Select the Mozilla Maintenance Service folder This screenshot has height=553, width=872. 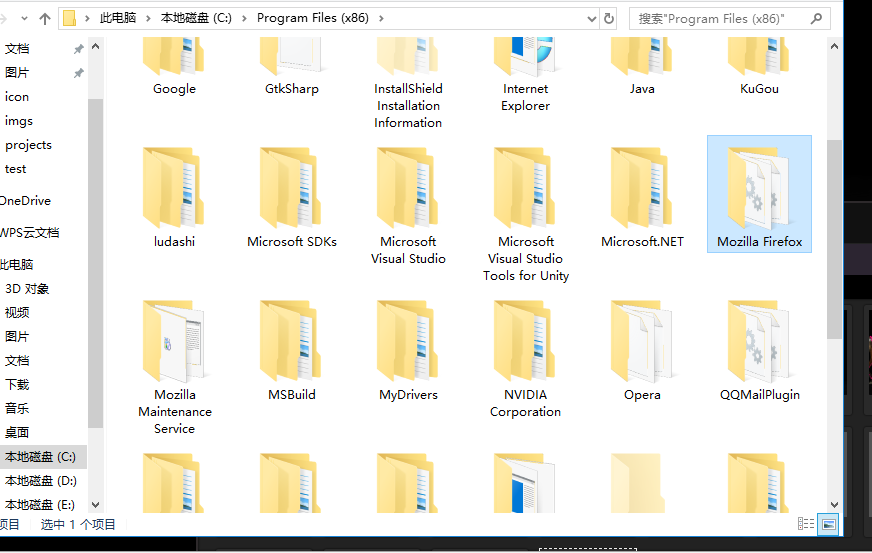pyautogui.click(x=174, y=367)
